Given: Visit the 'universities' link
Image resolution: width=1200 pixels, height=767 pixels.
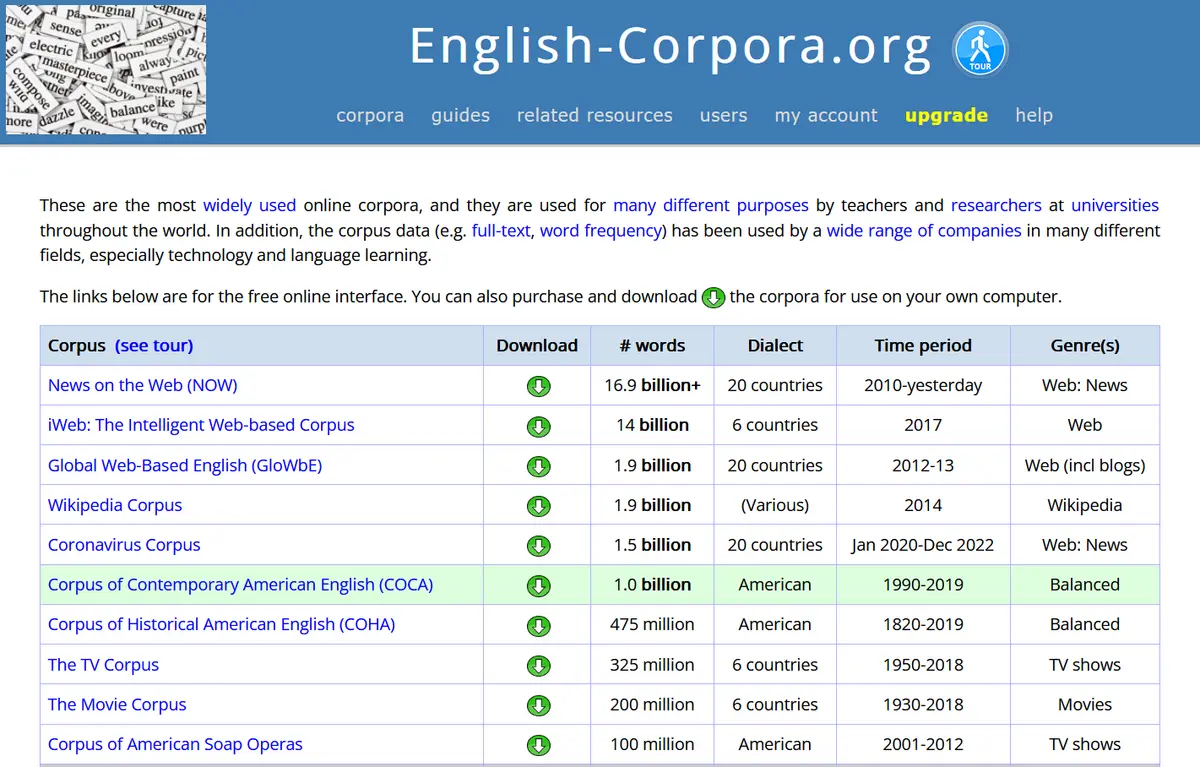Looking at the screenshot, I should tap(1115, 205).
